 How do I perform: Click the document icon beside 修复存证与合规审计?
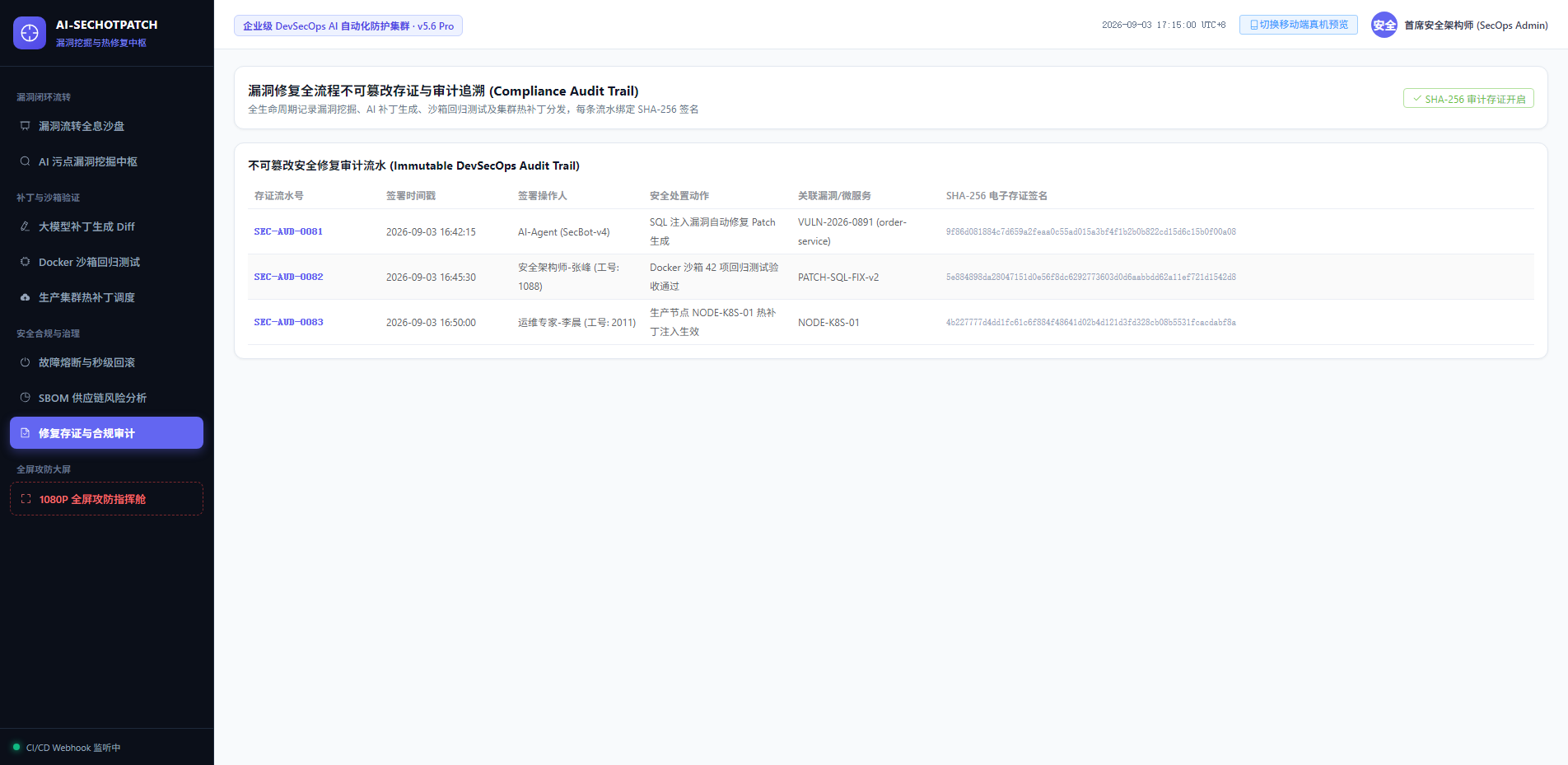[26, 433]
